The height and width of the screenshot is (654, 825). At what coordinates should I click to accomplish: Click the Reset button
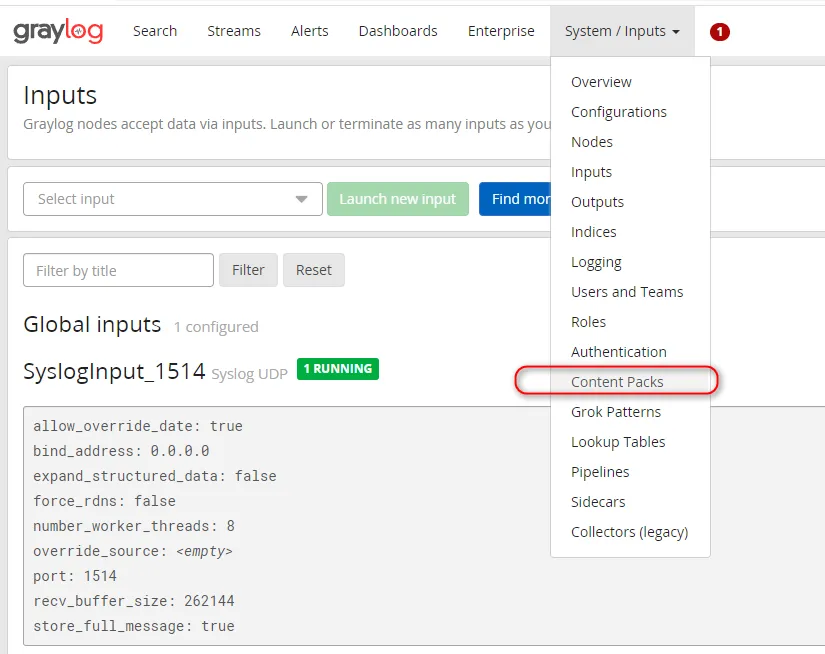(314, 270)
